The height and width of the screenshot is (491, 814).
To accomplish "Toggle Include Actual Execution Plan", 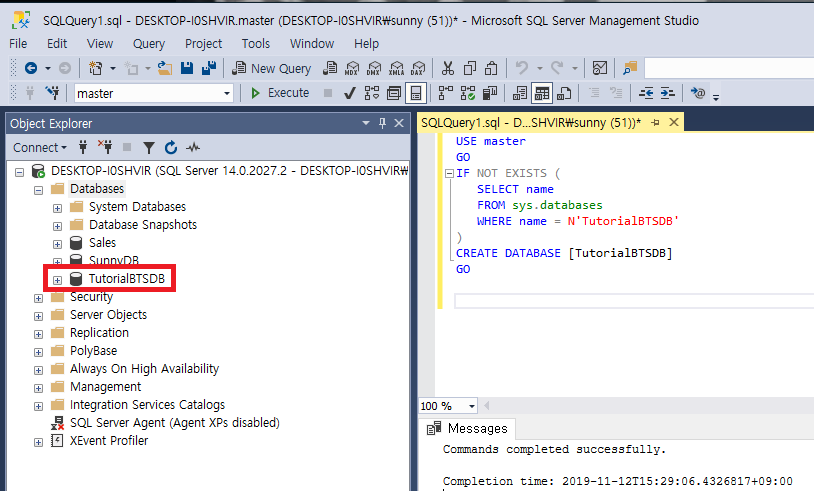I will [445, 93].
